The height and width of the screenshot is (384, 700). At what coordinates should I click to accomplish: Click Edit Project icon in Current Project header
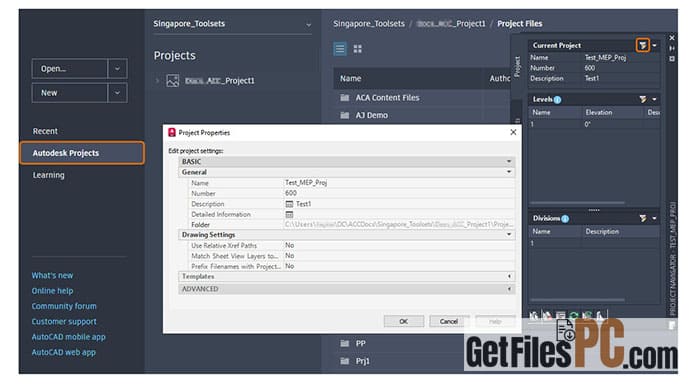[x=642, y=45]
